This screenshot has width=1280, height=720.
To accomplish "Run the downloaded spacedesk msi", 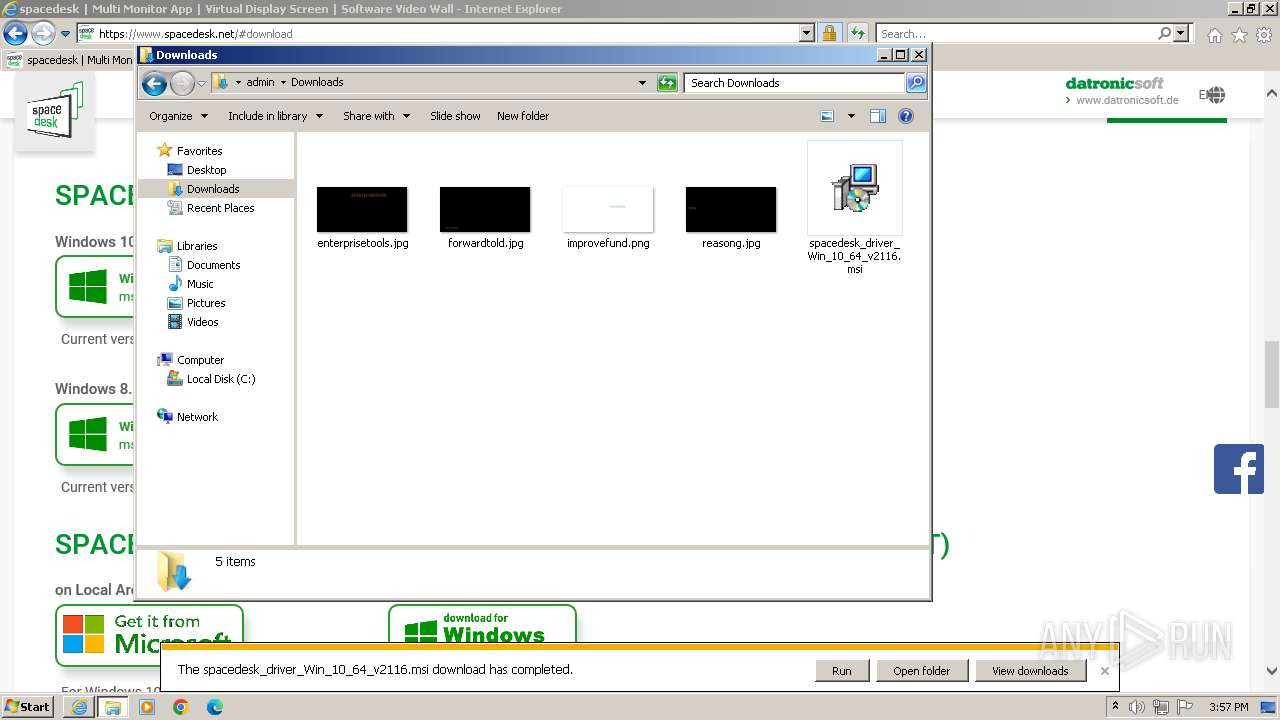I will coord(842,671).
